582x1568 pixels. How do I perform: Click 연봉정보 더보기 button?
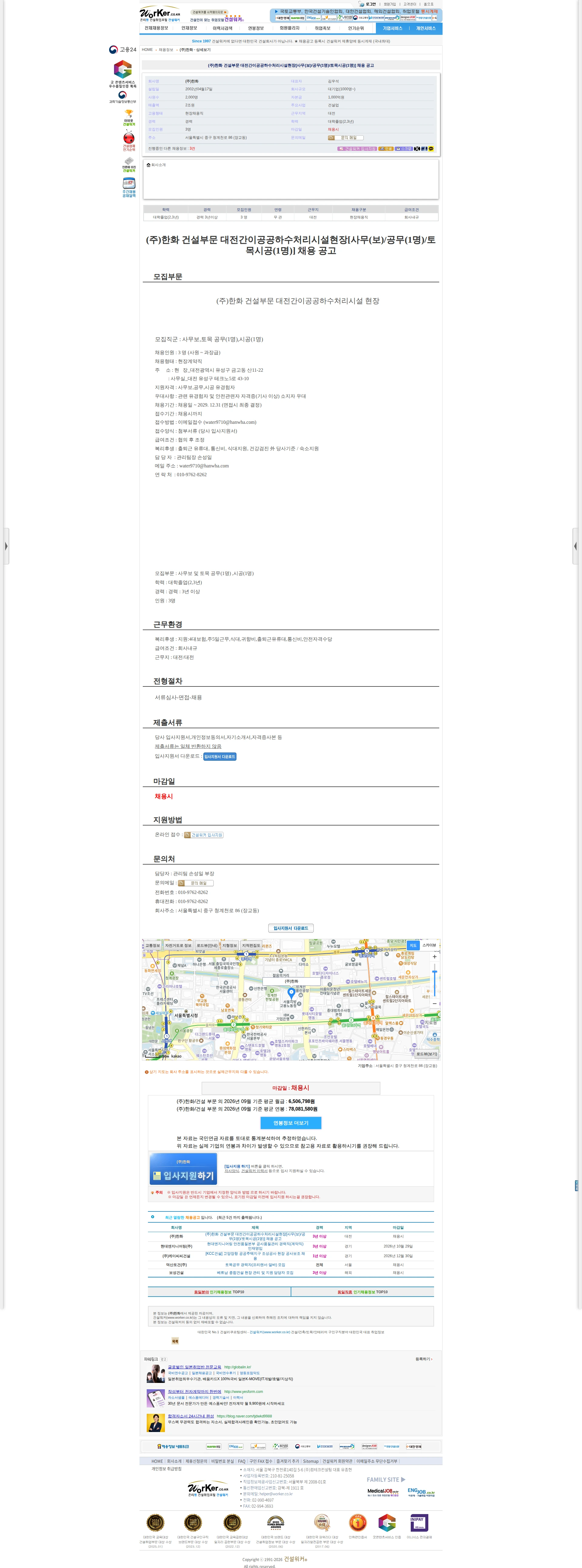point(290,1123)
